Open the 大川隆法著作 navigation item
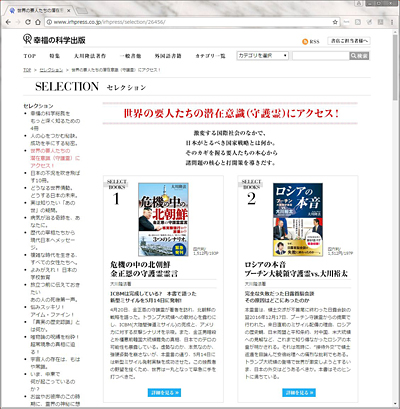The width and height of the screenshot is (400, 409). tap(90, 56)
